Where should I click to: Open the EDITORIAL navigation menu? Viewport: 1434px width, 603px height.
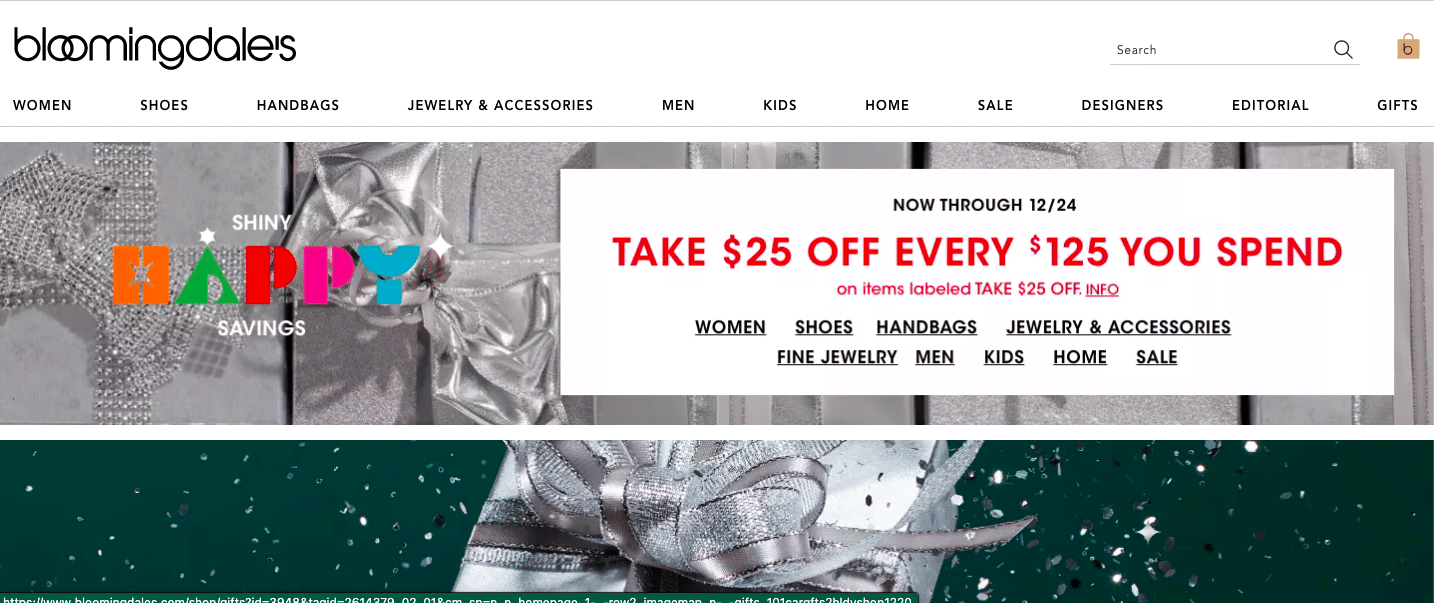tap(1270, 105)
